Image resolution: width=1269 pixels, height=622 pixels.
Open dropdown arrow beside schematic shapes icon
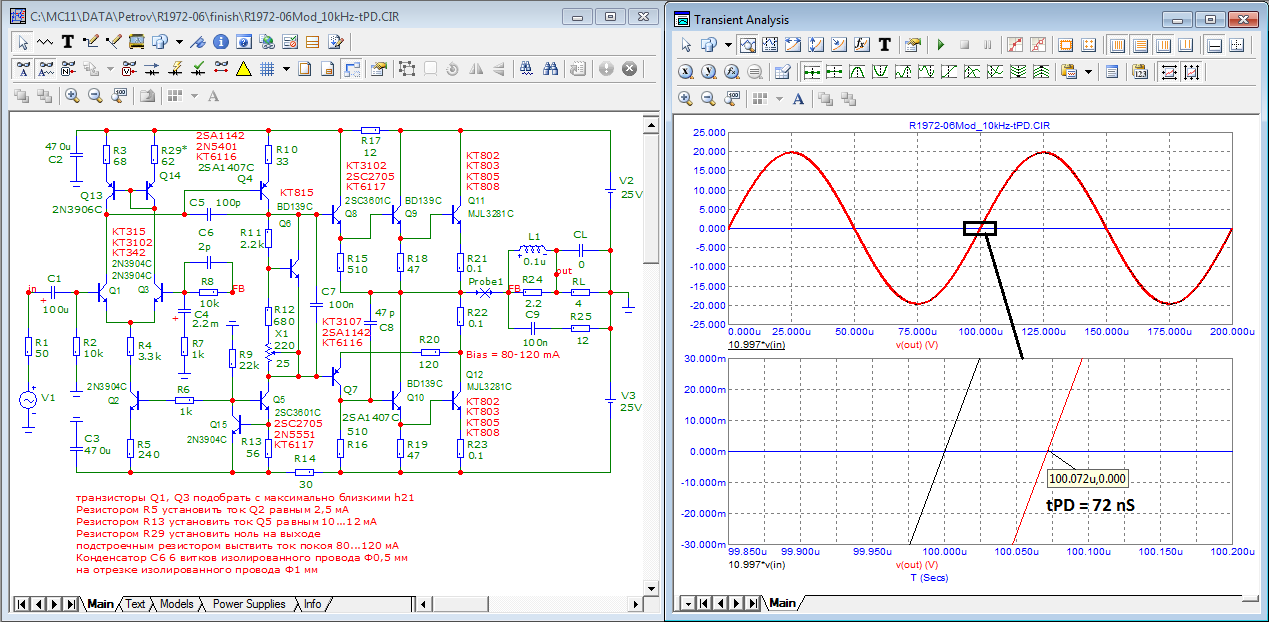[179, 42]
